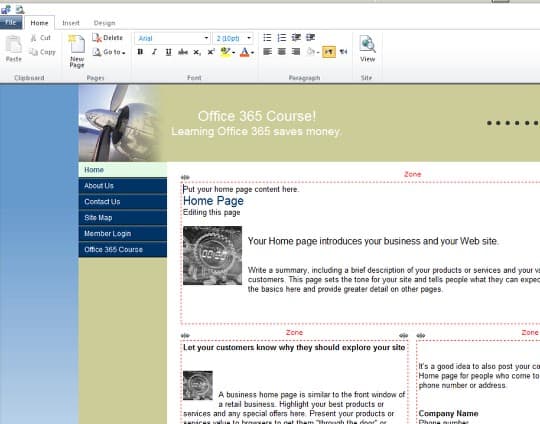This screenshot has width=540, height=424.
Task: Toggle right-to-left text direction
Action: point(343,52)
